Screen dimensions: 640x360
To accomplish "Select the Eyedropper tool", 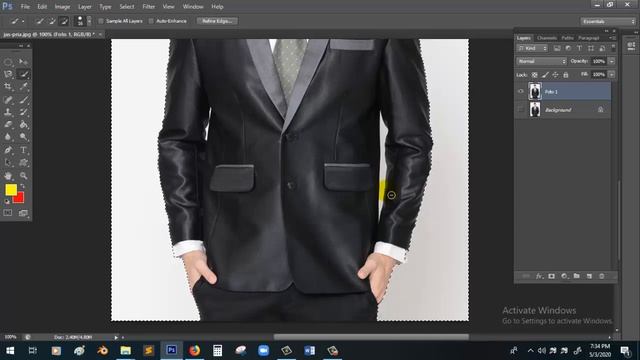I will tap(23, 87).
